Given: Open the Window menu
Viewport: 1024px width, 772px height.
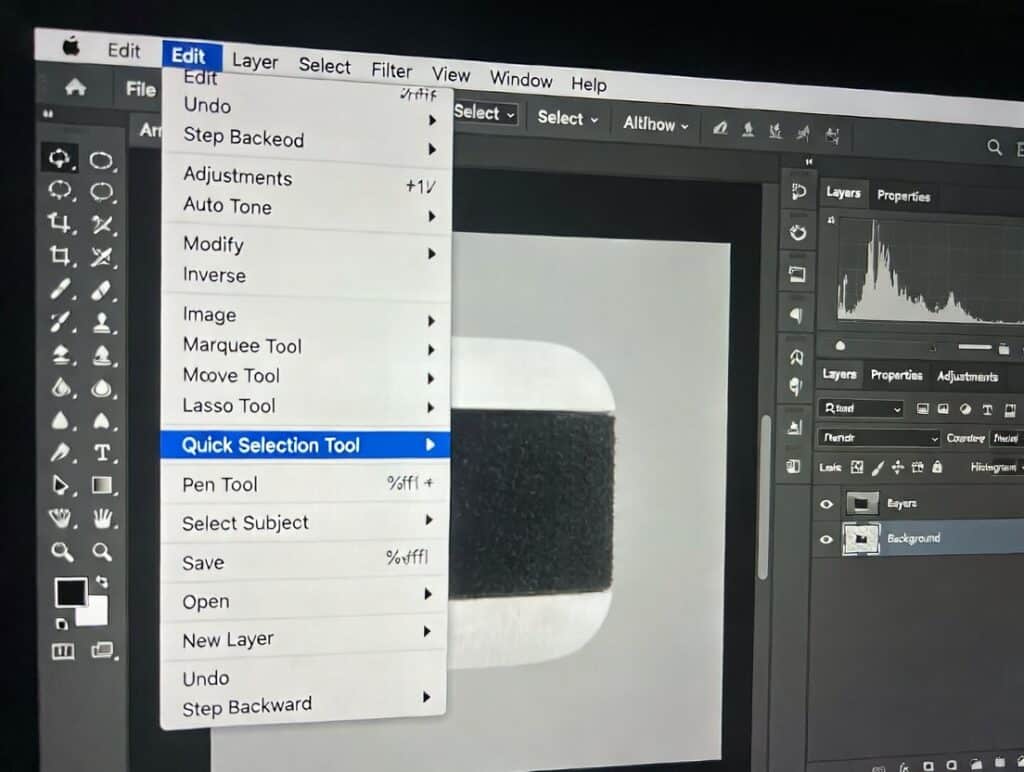Looking at the screenshot, I should 521,80.
